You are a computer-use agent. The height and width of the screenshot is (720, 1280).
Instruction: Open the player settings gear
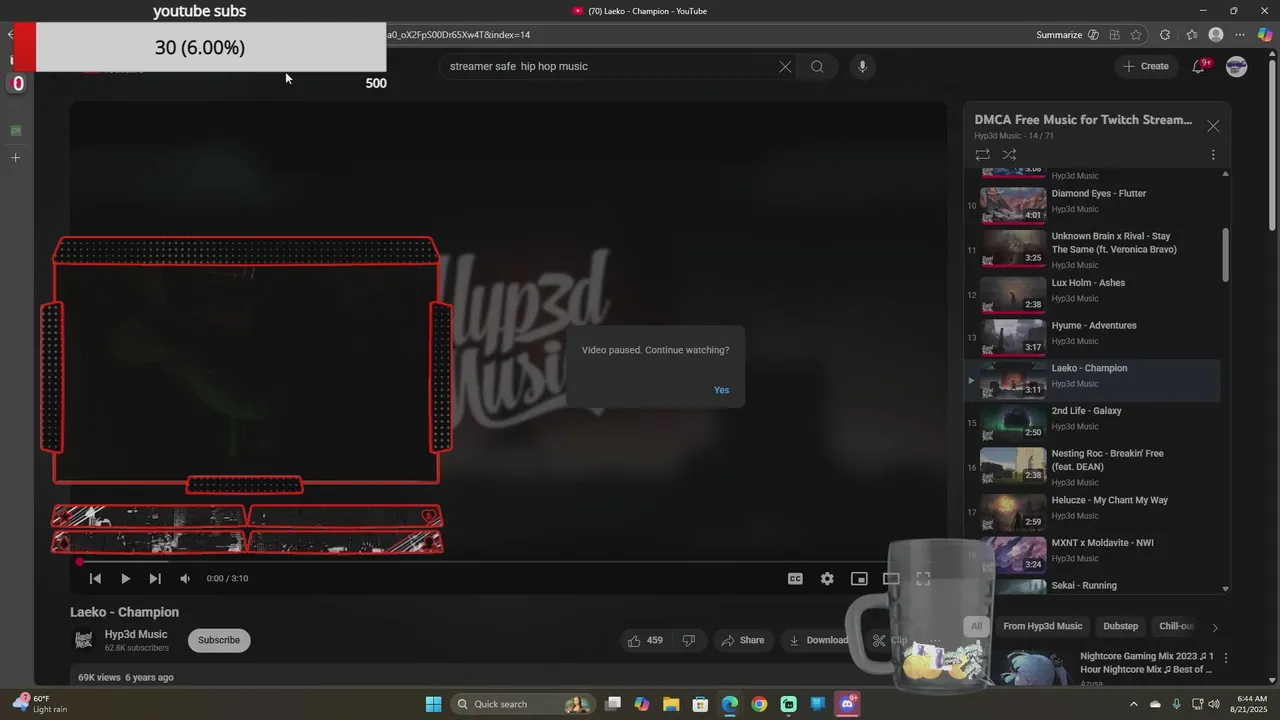[827, 578]
